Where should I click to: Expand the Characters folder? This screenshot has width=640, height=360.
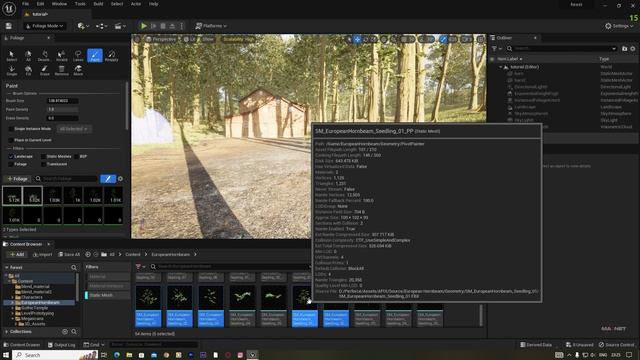coord(13,297)
